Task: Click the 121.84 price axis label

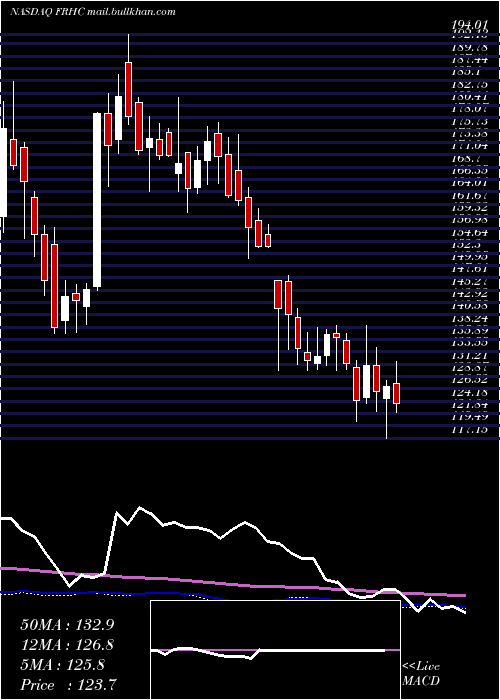Action: coord(469,405)
